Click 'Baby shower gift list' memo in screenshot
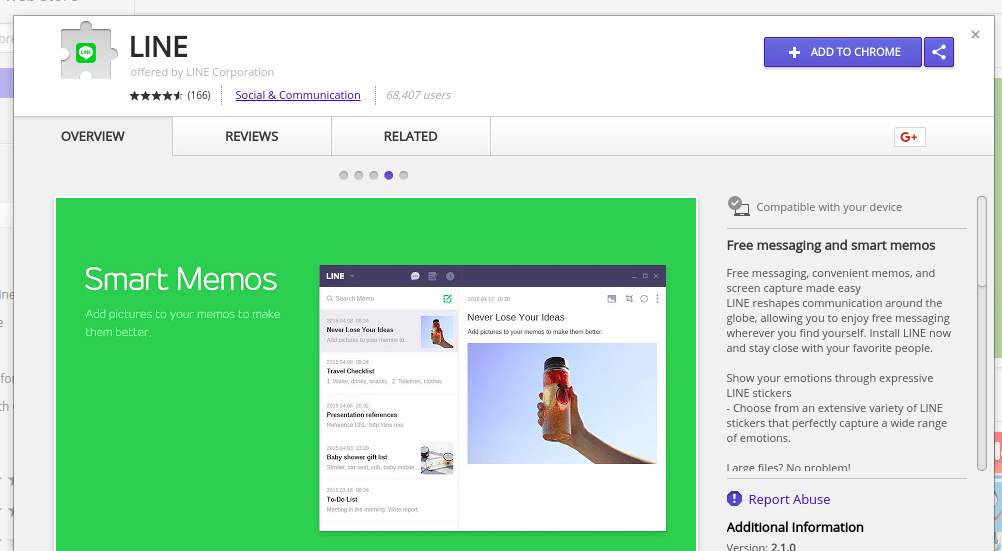Viewport: 1002px width, 551px height. point(389,458)
